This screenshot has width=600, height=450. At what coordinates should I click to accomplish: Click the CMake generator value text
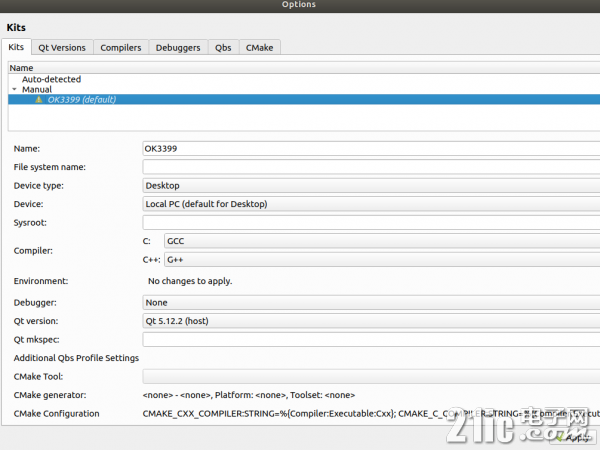pyautogui.click(x=249, y=395)
